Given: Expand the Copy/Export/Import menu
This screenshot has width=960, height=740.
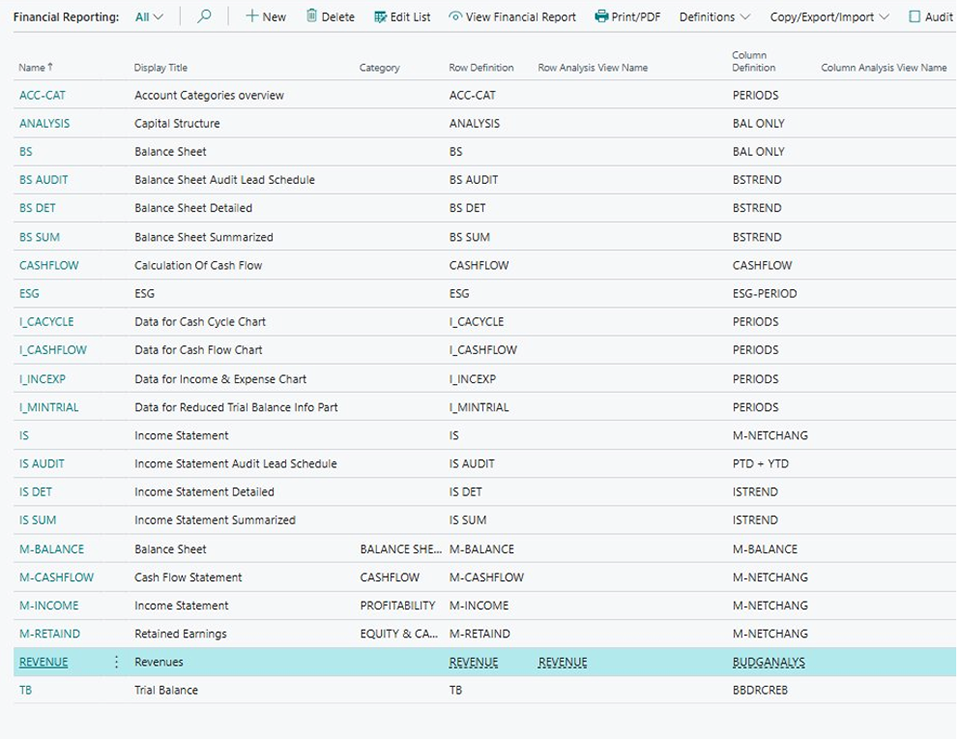Looking at the screenshot, I should pyautogui.click(x=830, y=17).
